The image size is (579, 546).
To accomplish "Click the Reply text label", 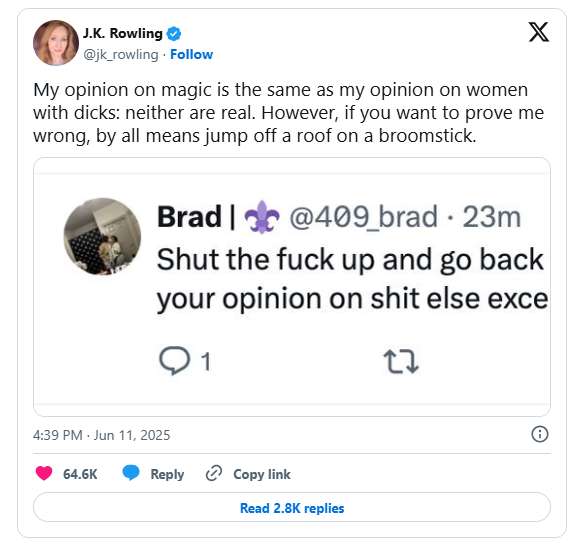I will 167,474.
